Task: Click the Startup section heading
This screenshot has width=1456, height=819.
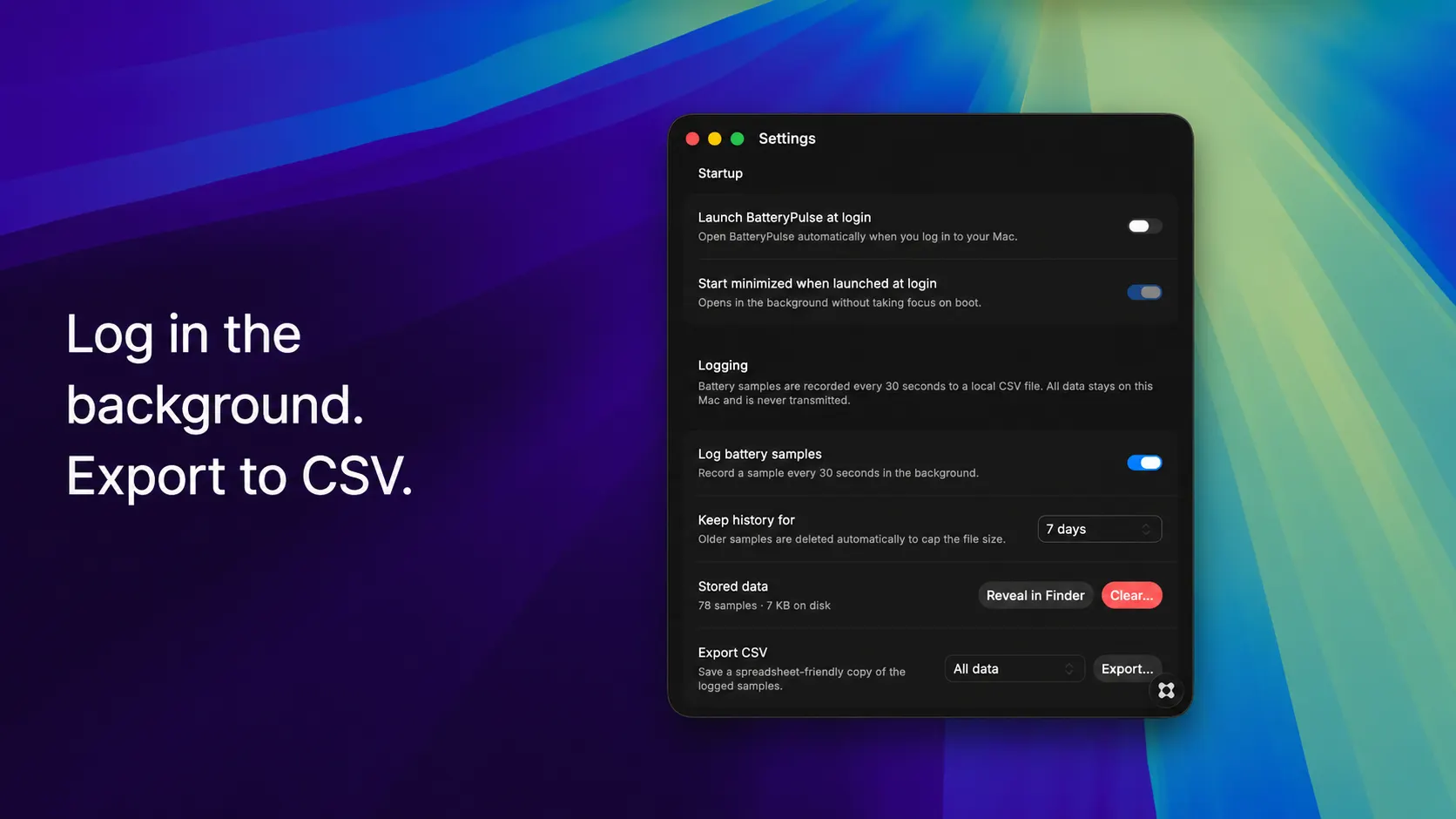Action: pyautogui.click(x=720, y=173)
